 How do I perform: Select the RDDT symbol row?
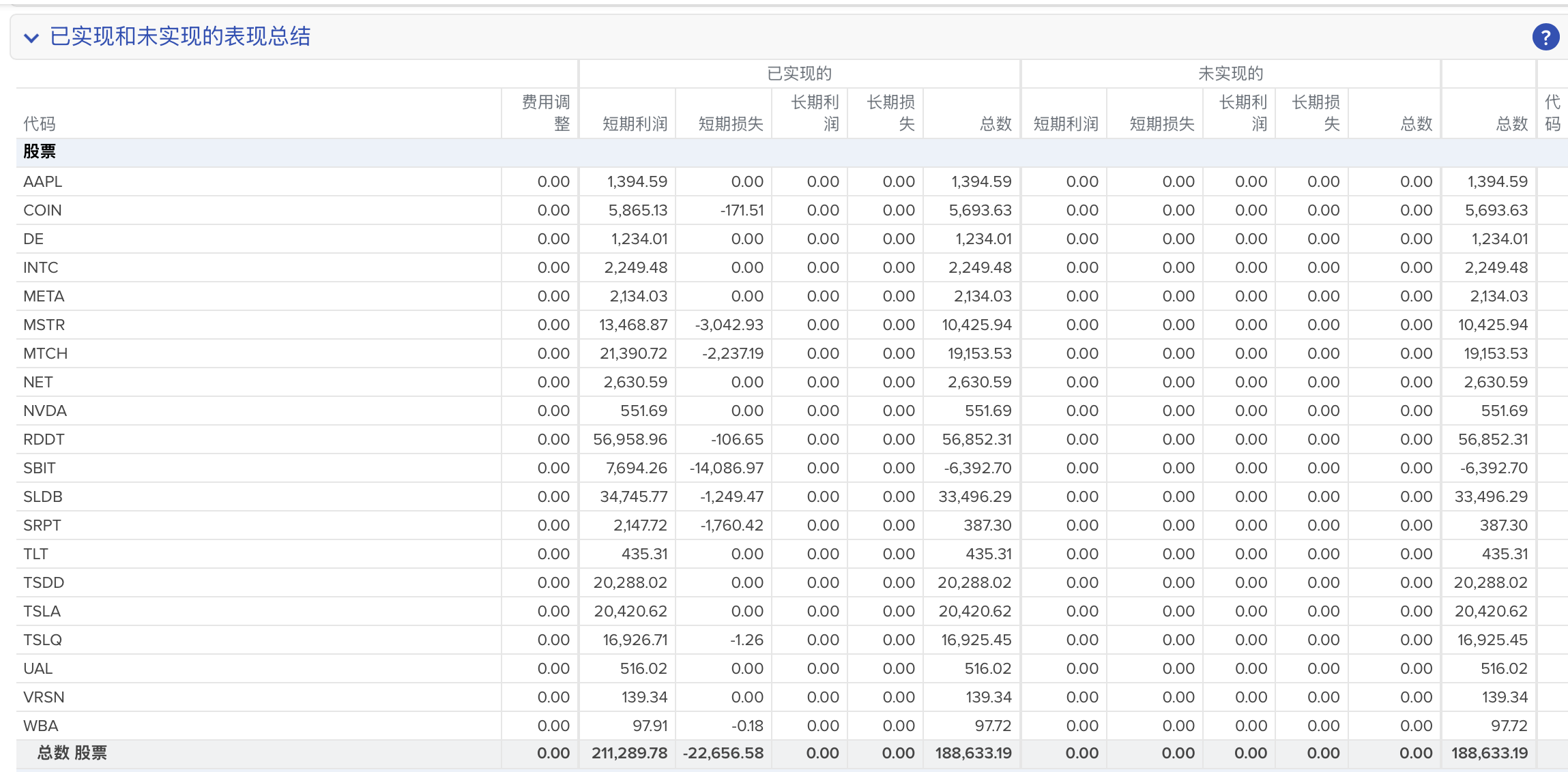point(44,439)
